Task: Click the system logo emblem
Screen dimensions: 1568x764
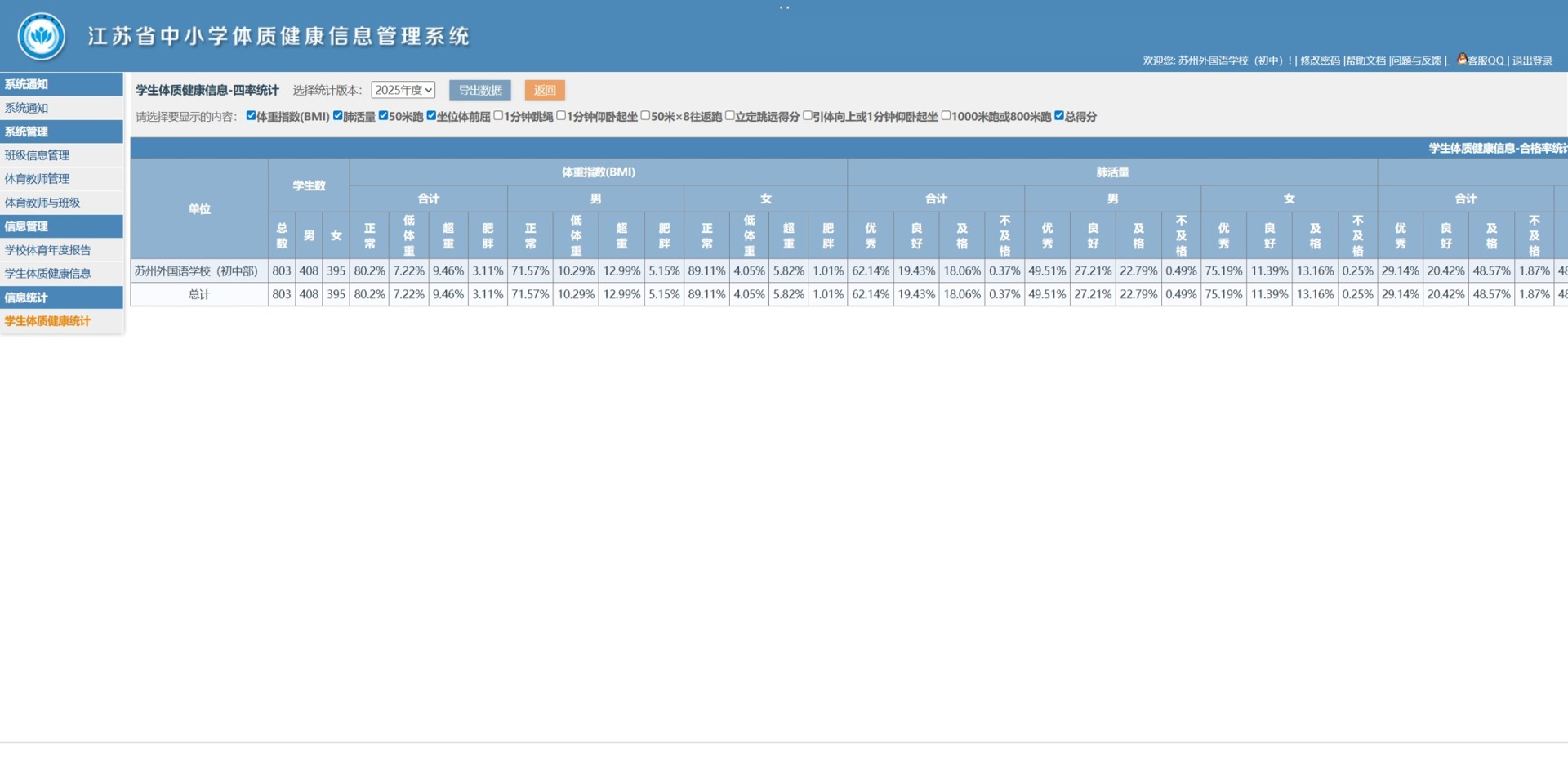Action: tap(42, 36)
